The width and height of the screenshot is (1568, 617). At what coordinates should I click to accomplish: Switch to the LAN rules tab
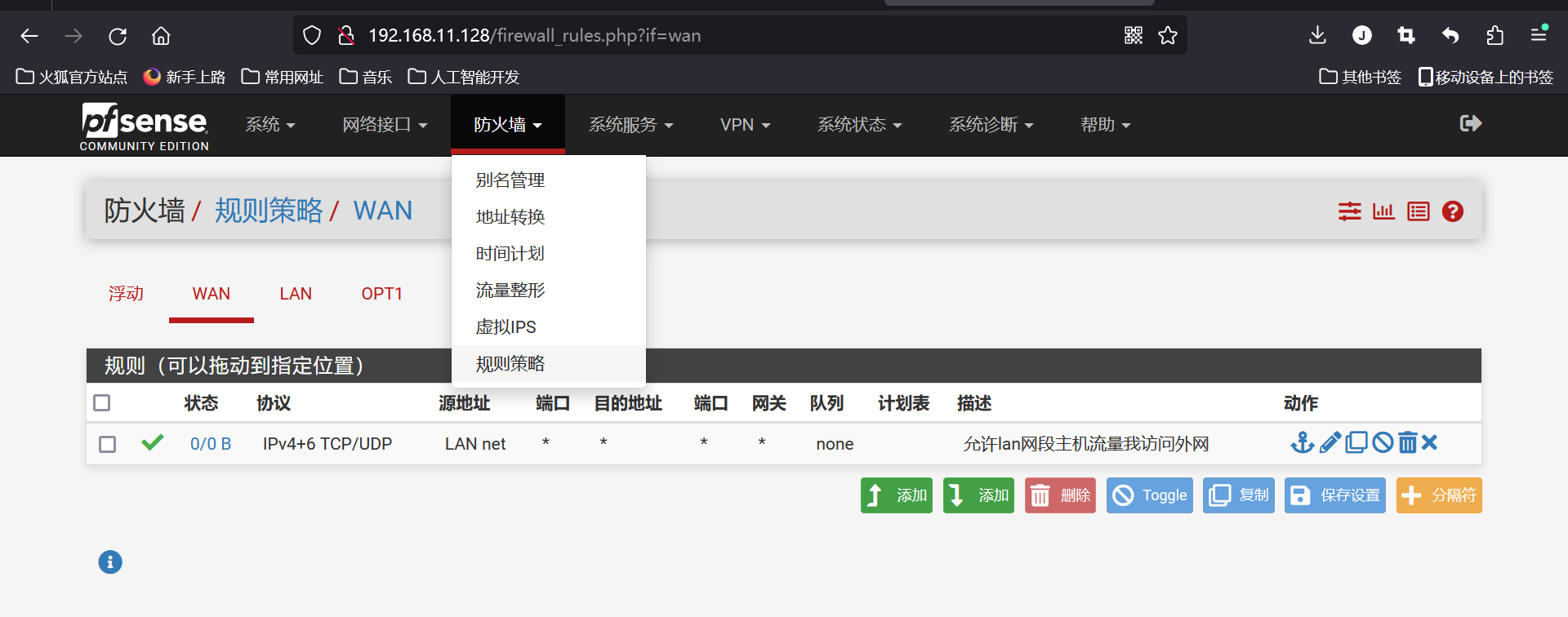296,294
